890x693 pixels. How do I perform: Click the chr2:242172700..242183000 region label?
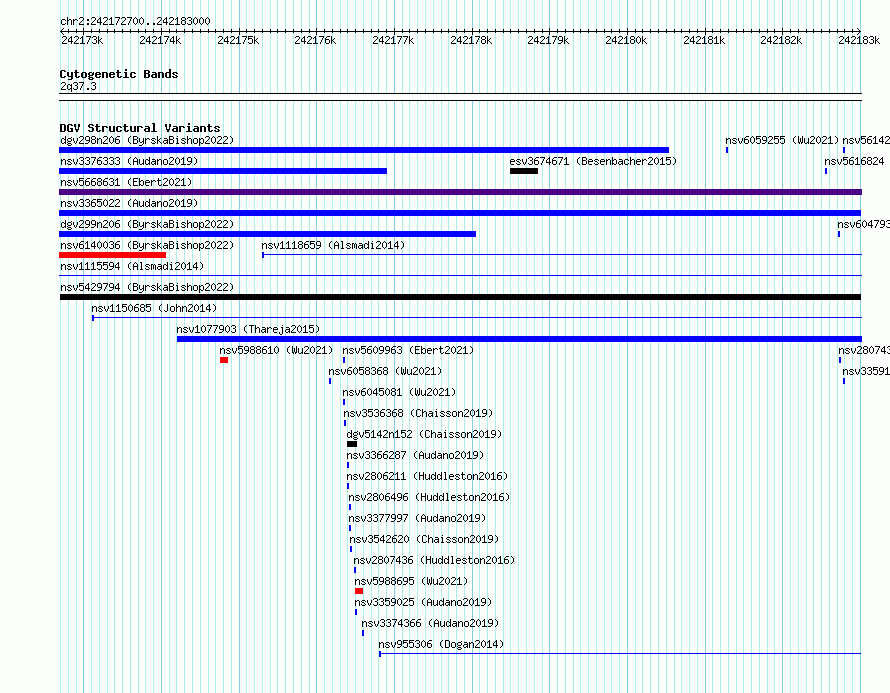tap(135, 21)
